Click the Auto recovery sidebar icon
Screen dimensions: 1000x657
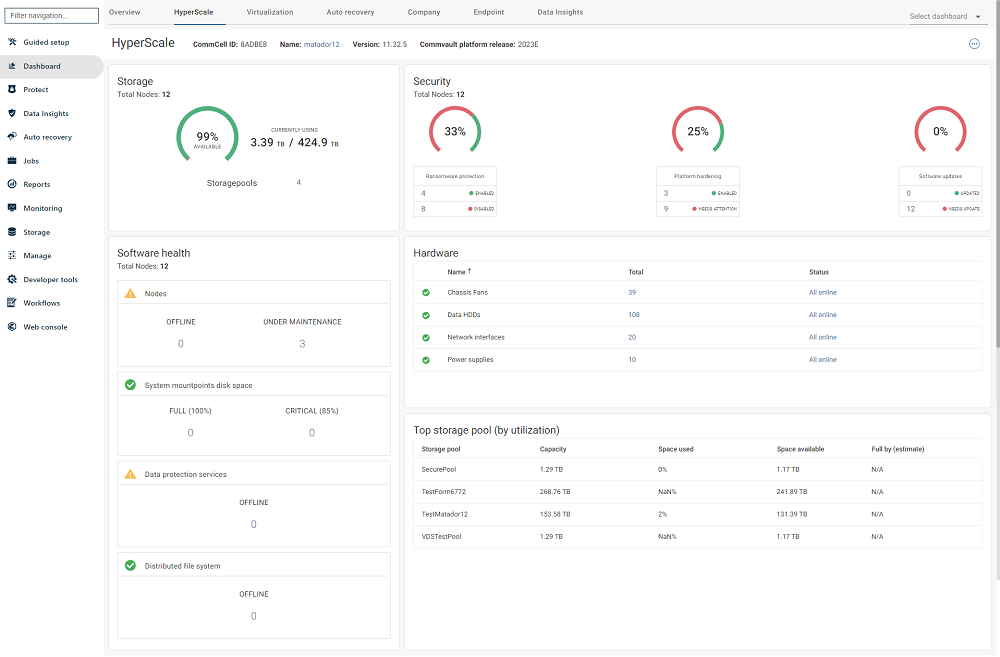11,136
